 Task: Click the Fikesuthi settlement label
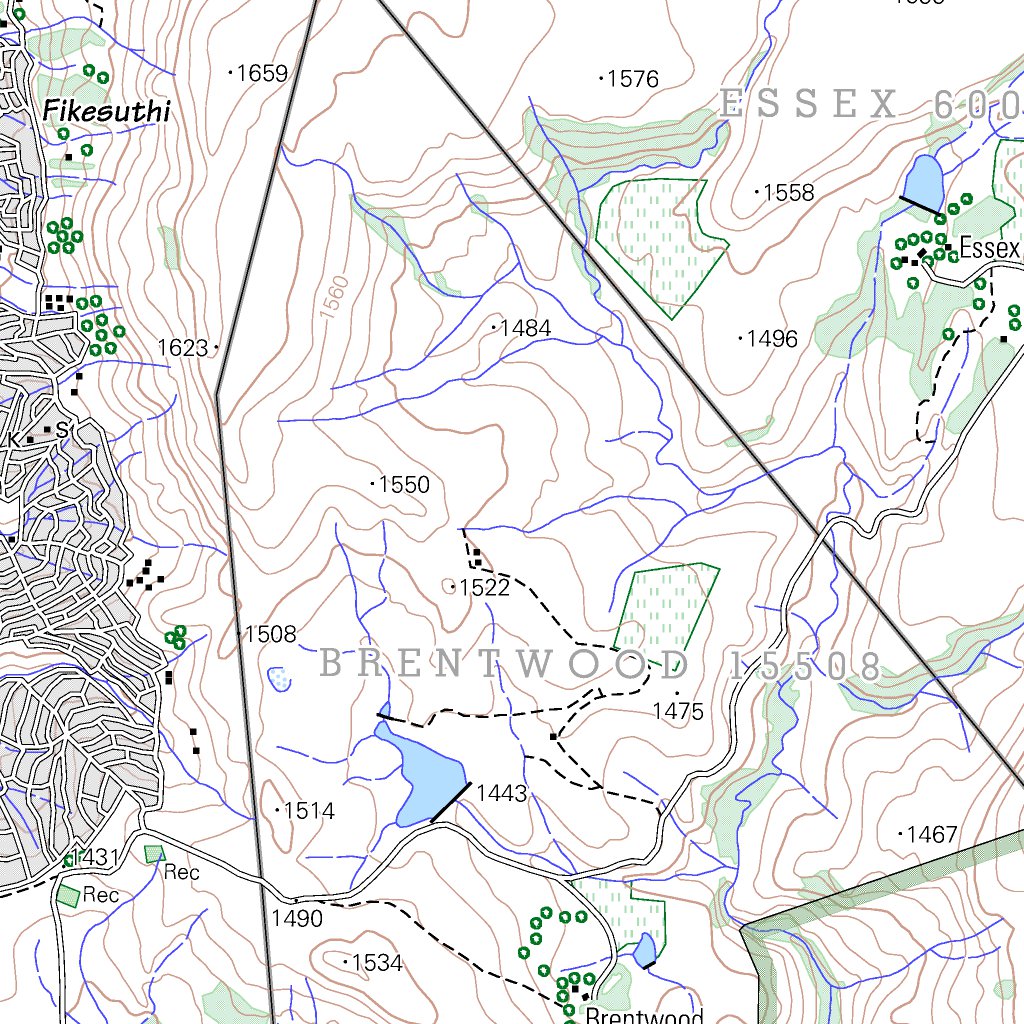click(107, 110)
